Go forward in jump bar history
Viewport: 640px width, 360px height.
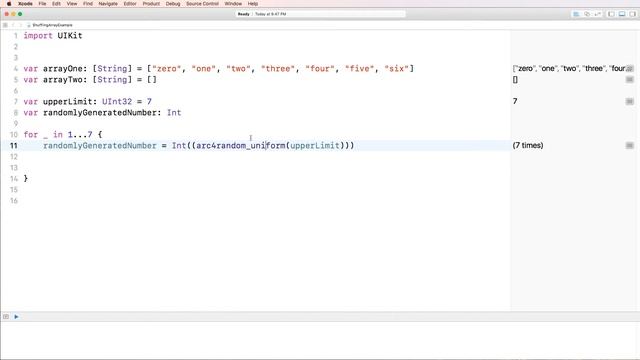pyautogui.click(x=20, y=25)
